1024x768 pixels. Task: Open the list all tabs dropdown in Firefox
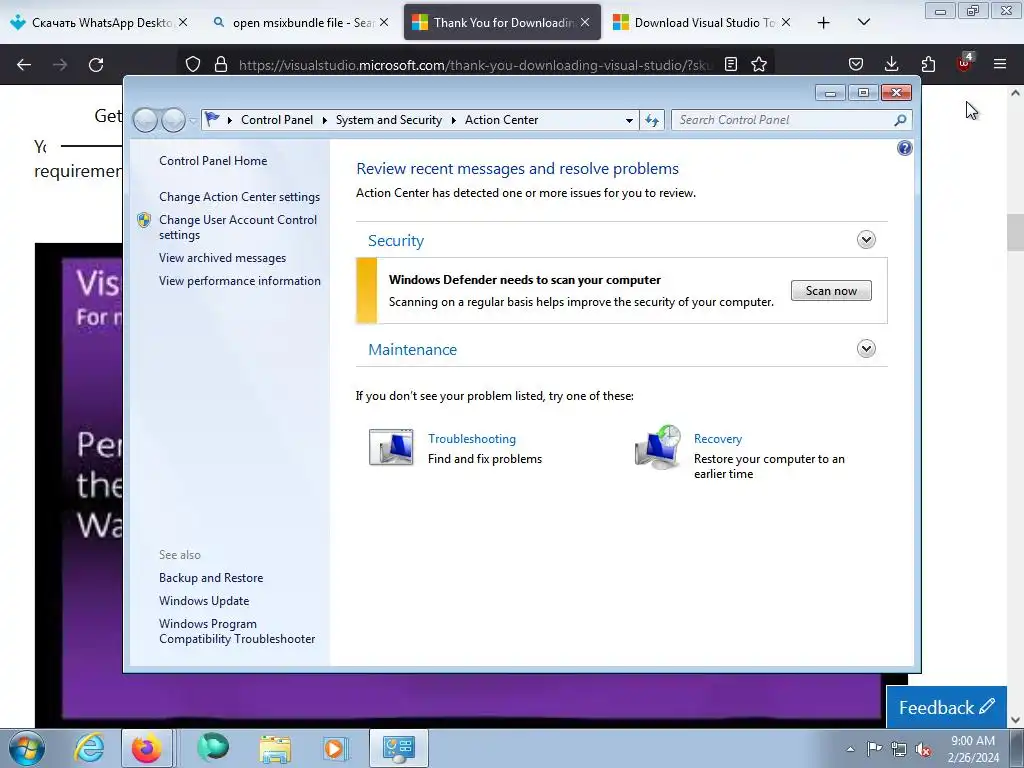point(863,22)
